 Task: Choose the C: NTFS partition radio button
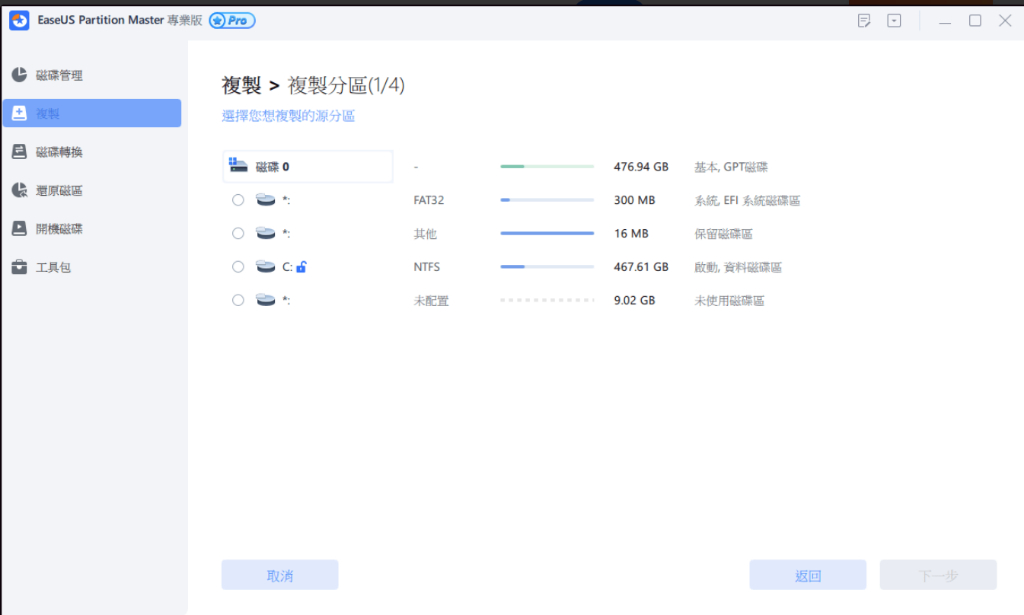click(x=238, y=267)
